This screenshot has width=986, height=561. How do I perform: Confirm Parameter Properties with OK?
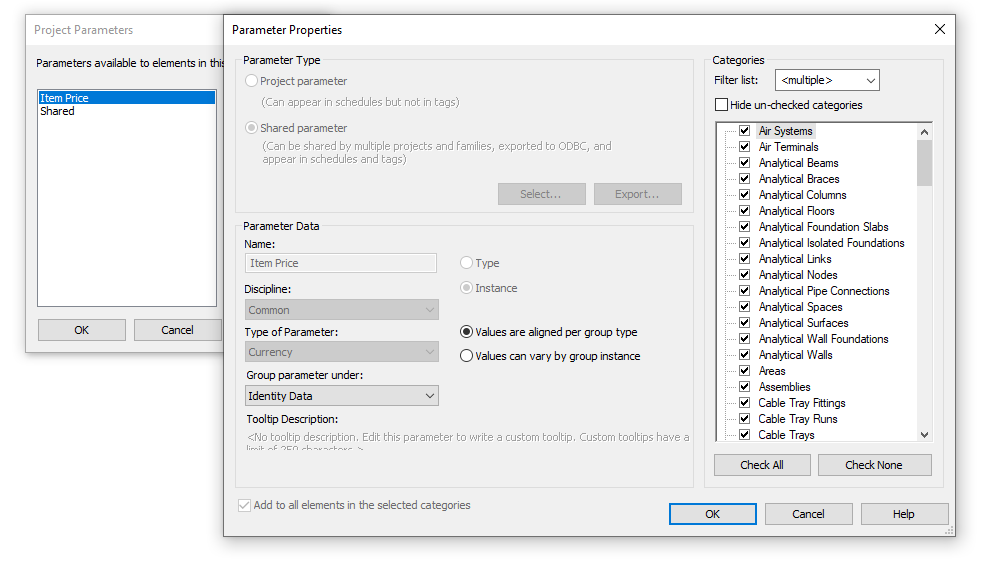pyautogui.click(x=712, y=514)
